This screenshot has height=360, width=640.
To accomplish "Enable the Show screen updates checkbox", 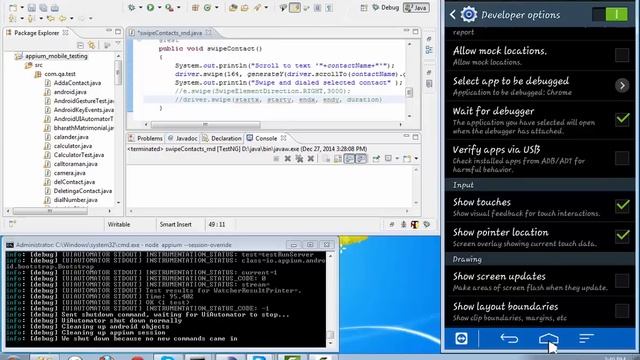I will pos(622,280).
